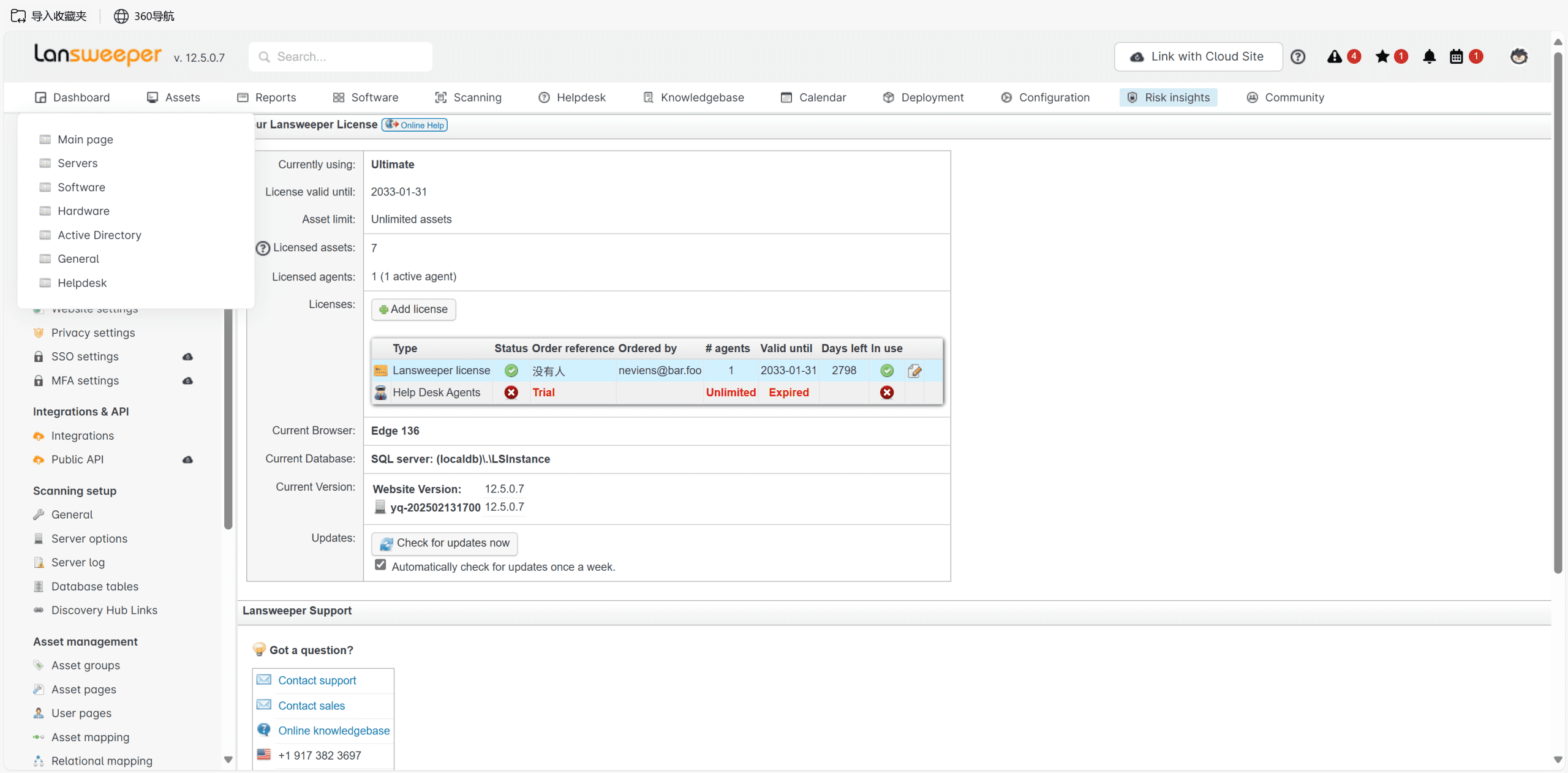This screenshot has height=773, width=1568.
Task: Click the Help Desk Agents type icon
Action: pyautogui.click(x=380, y=393)
